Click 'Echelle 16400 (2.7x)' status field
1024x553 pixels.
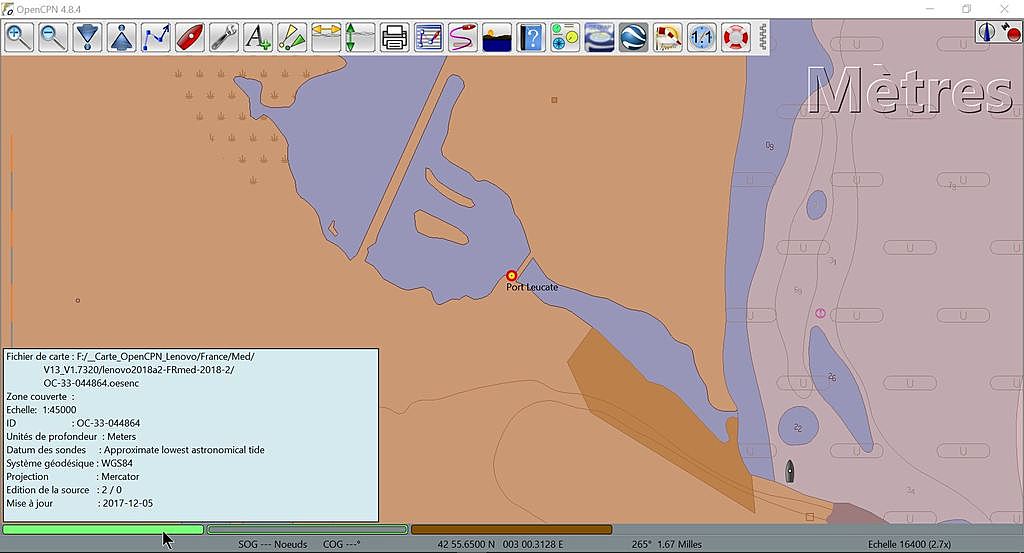pos(909,544)
